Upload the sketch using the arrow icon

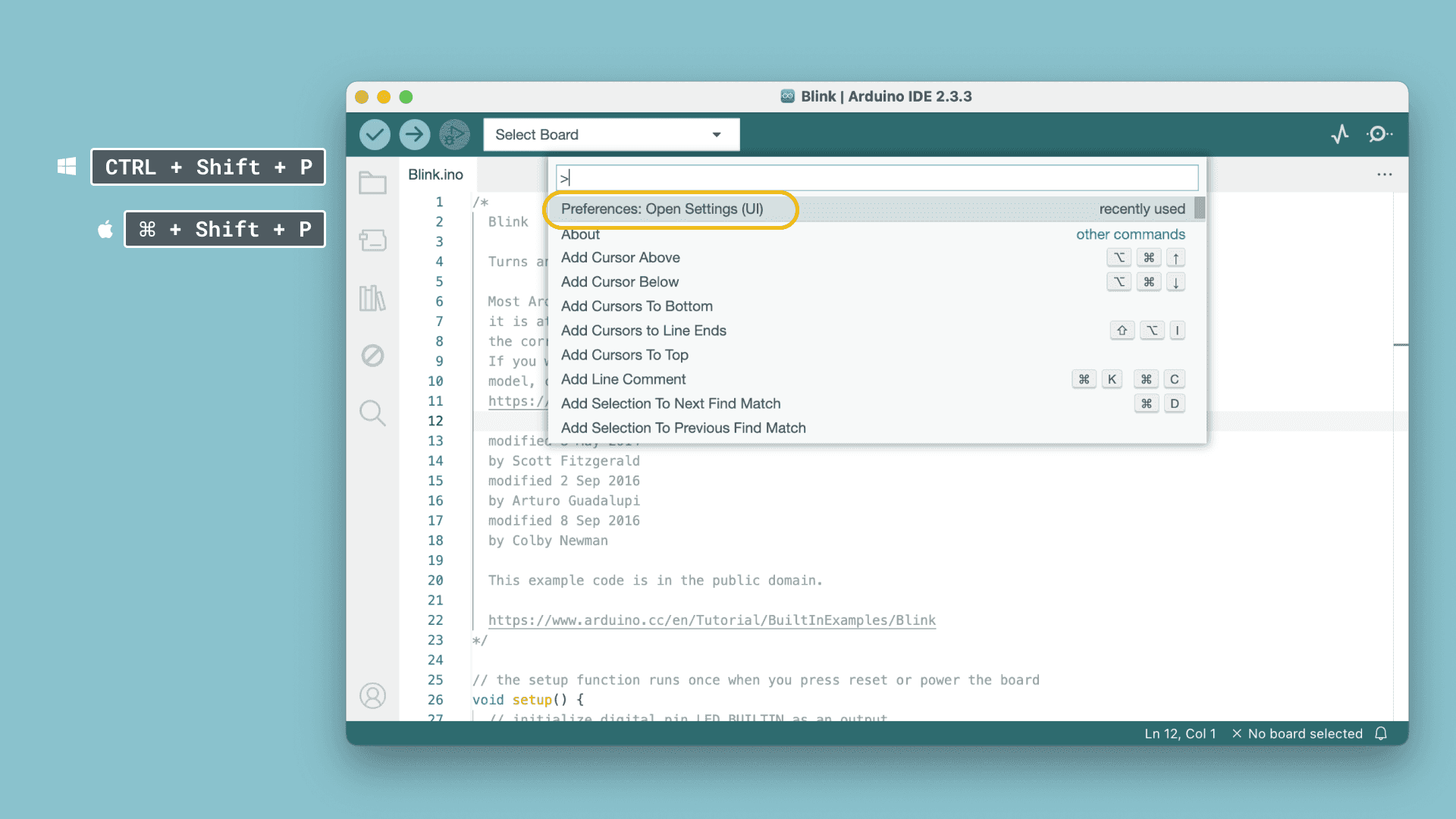(x=414, y=134)
